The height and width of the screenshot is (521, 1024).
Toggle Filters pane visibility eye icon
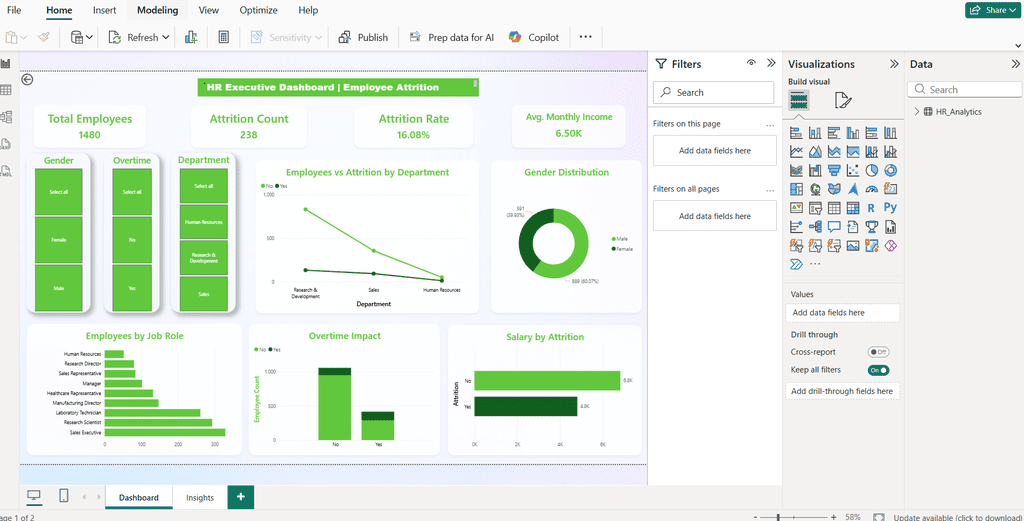pos(752,63)
